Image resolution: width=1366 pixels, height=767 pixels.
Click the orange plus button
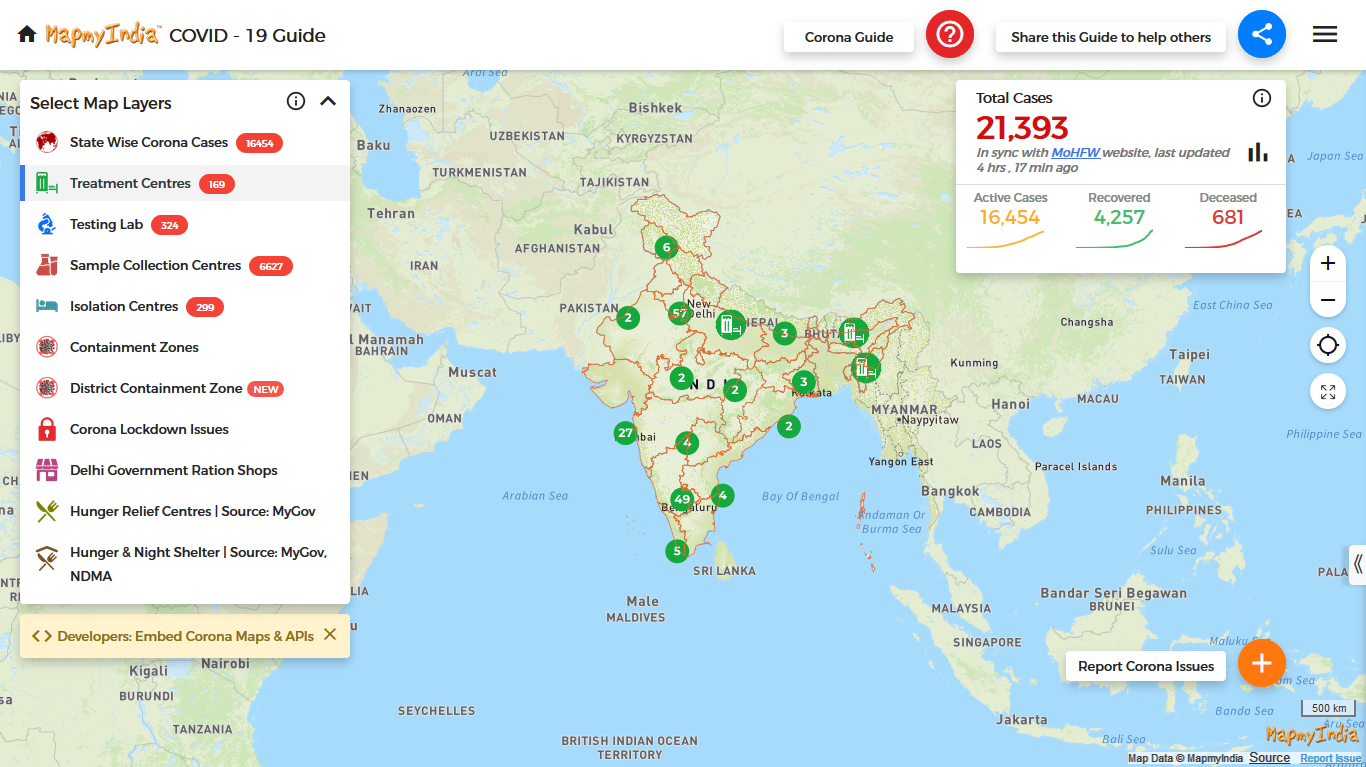pos(1262,663)
